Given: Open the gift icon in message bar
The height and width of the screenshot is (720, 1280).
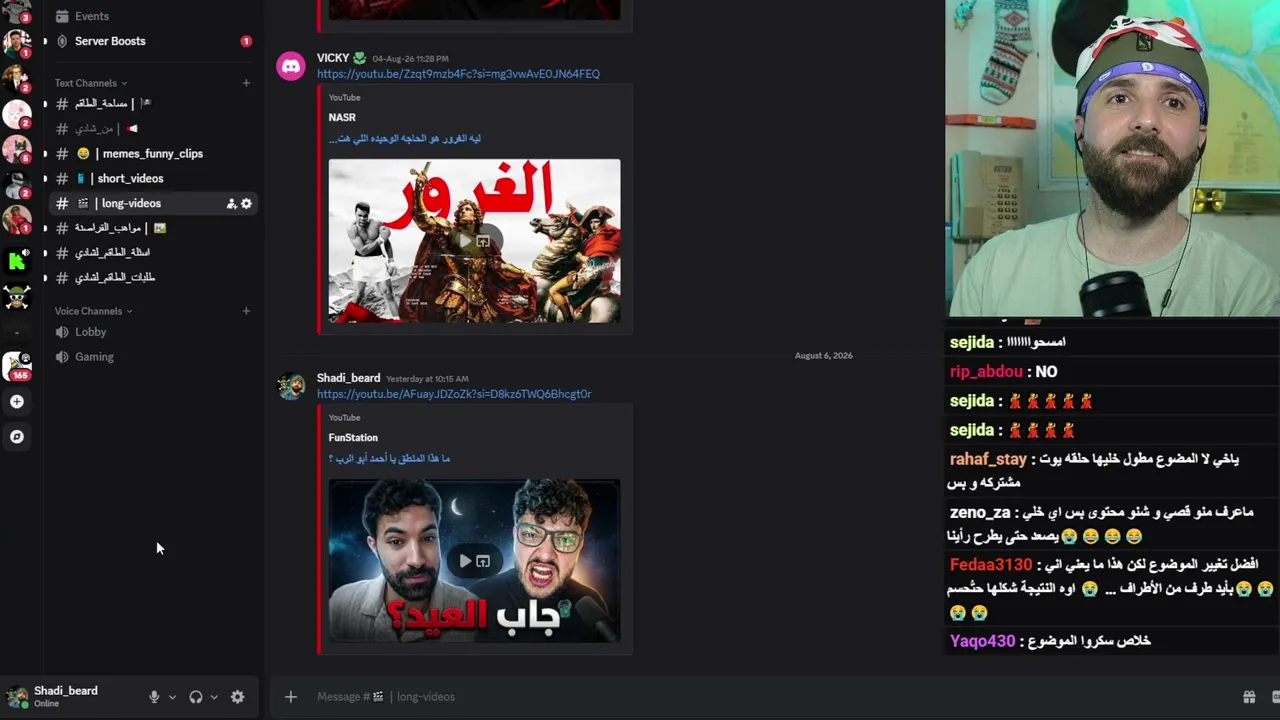Looking at the screenshot, I should 1249,697.
